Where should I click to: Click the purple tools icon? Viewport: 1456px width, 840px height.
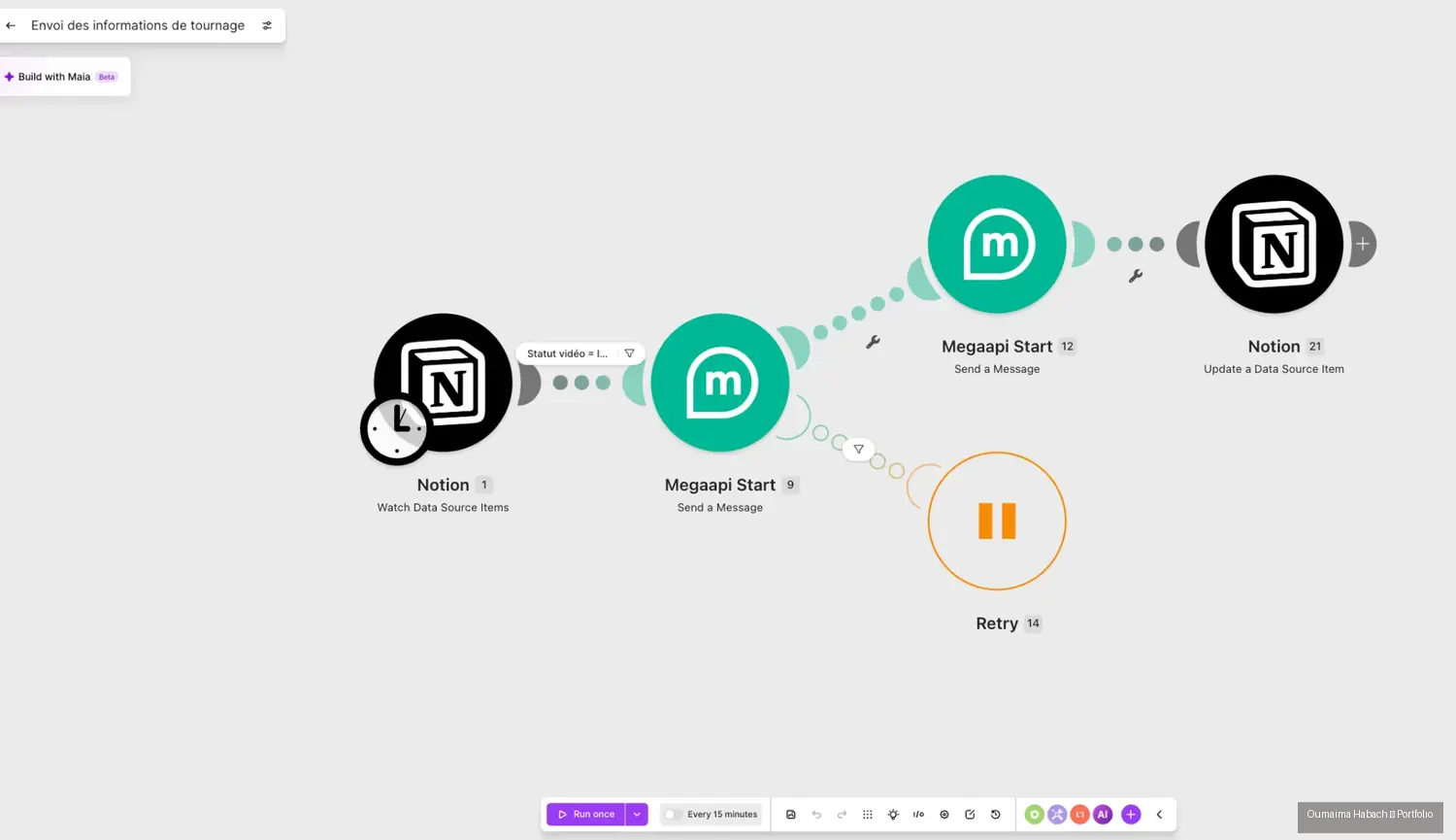(x=1057, y=815)
